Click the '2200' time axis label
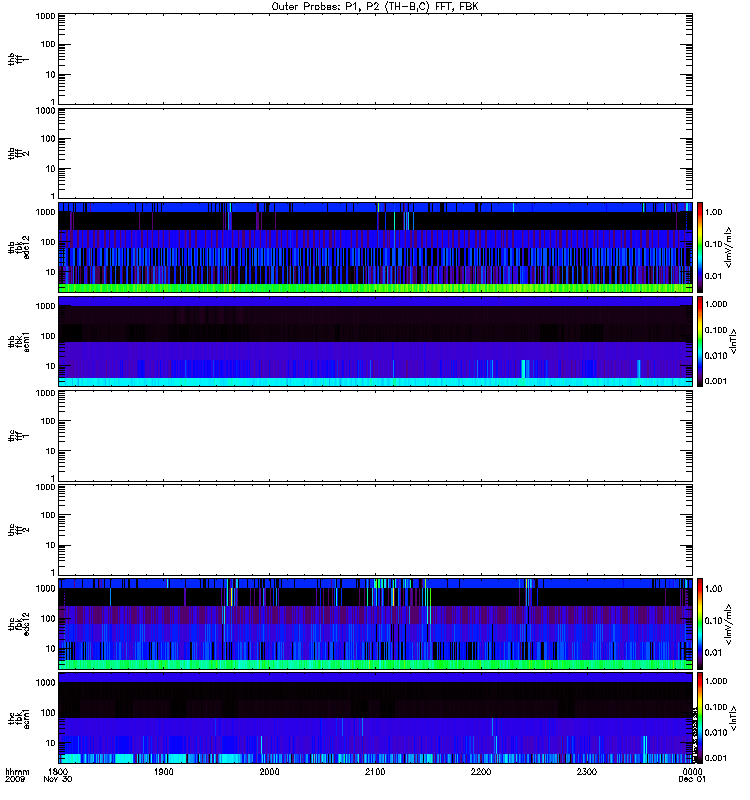The height and width of the screenshot is (800, 750). pos(481,772)
